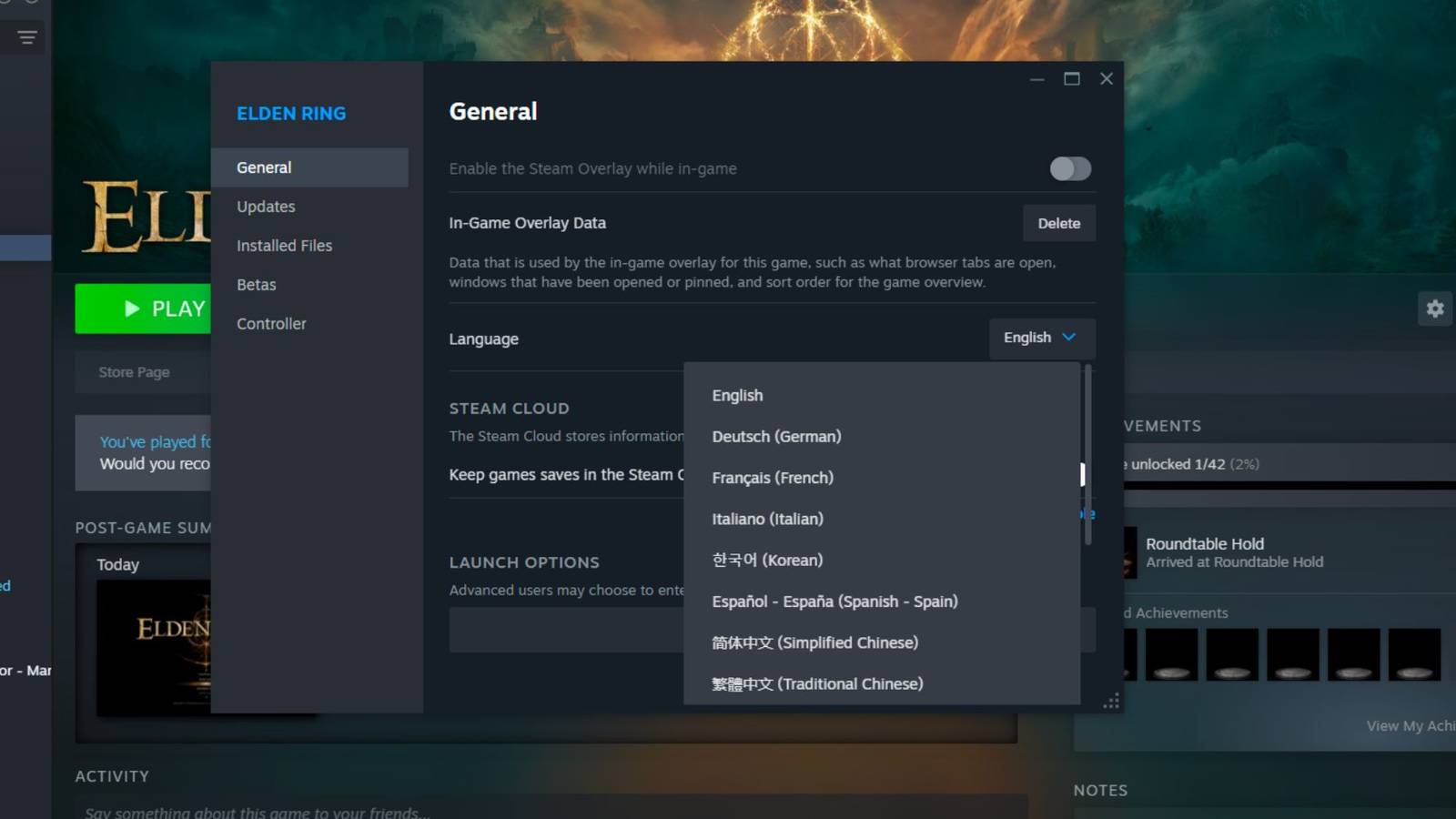This screenshot has height=819, width=1456.
Task: Select Italiano (Italian) language option
Action: pos(767,519)
